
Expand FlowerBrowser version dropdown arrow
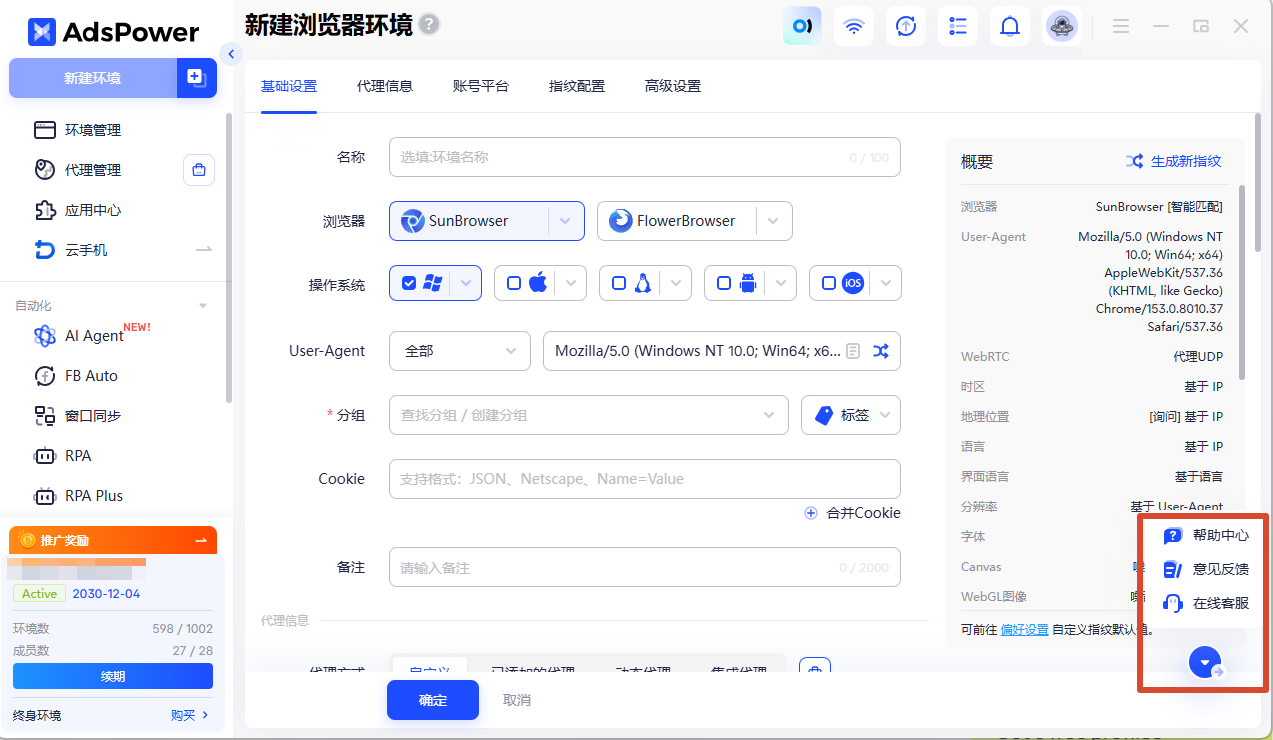[774, 221]
